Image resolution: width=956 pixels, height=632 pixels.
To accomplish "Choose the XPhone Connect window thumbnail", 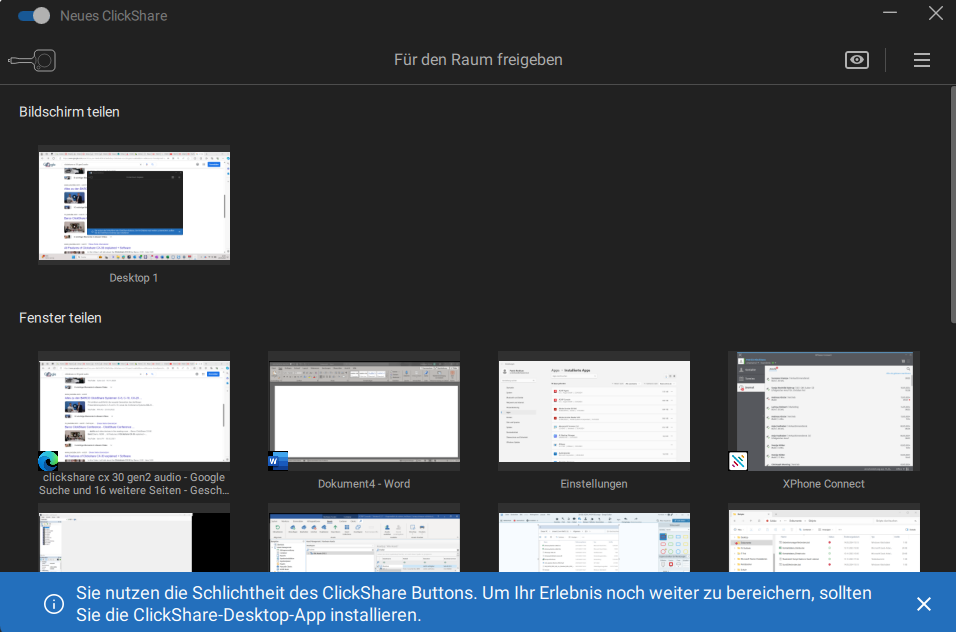I will [823, 410].
